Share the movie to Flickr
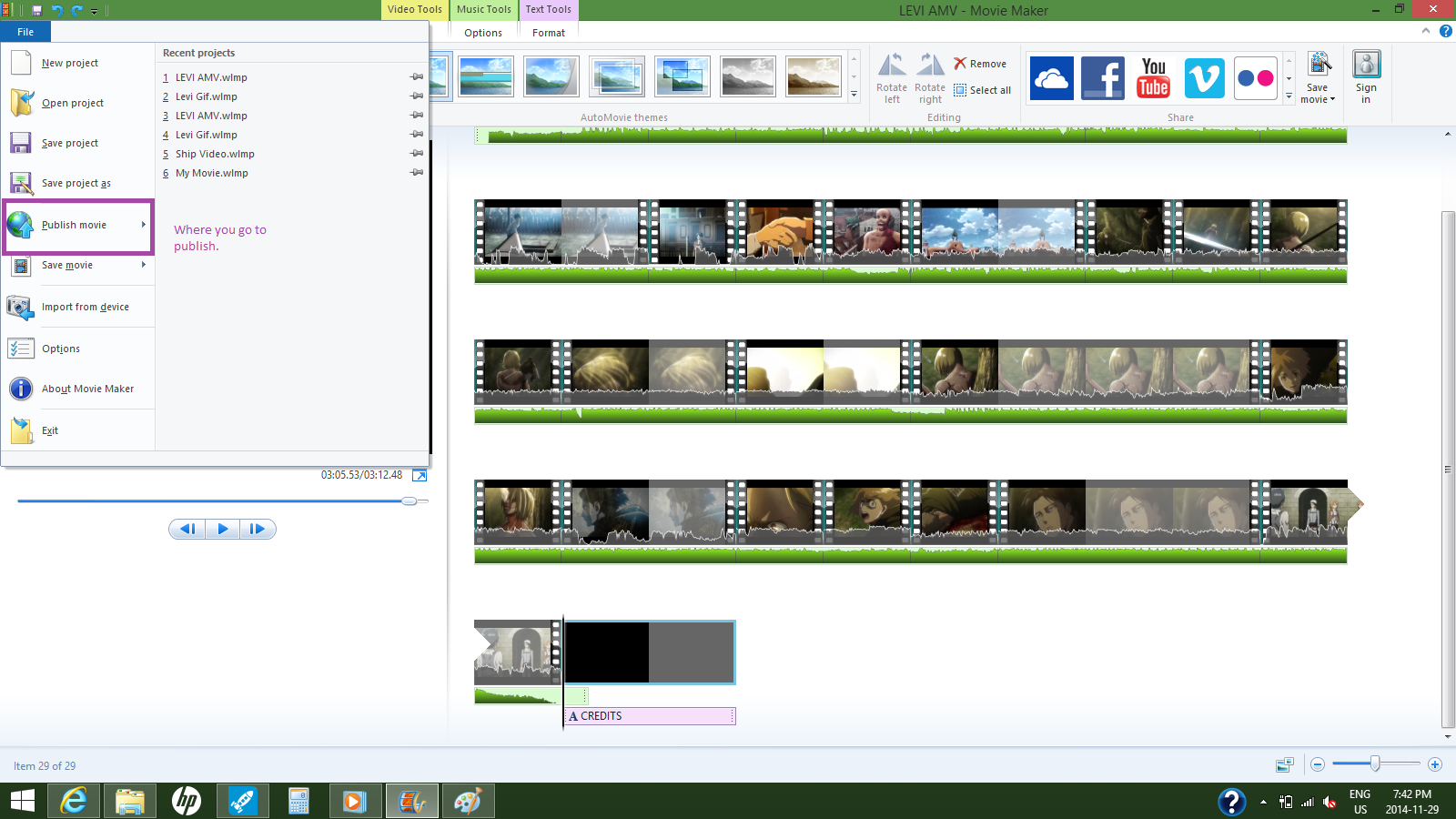Viewport: 1456px width, 819px height. (x=1256, y=78)
